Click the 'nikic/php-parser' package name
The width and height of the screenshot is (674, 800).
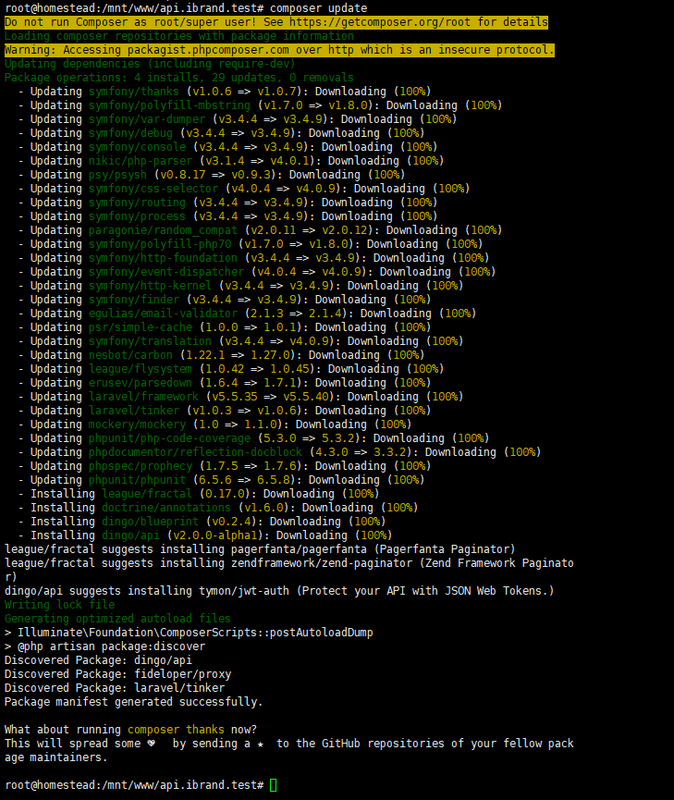[x=141, y=161]
